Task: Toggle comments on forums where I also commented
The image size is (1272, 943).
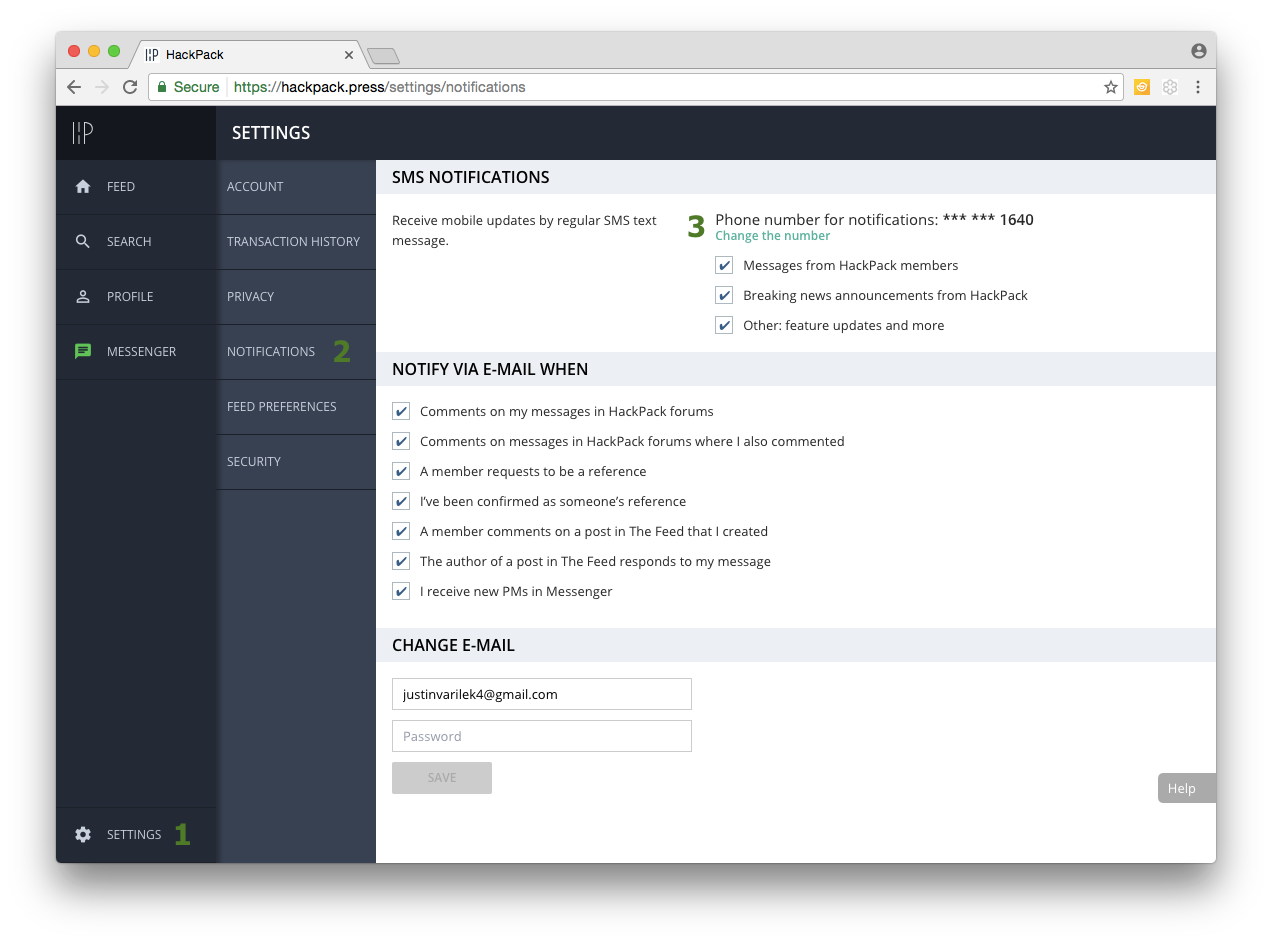Action: 401,442
